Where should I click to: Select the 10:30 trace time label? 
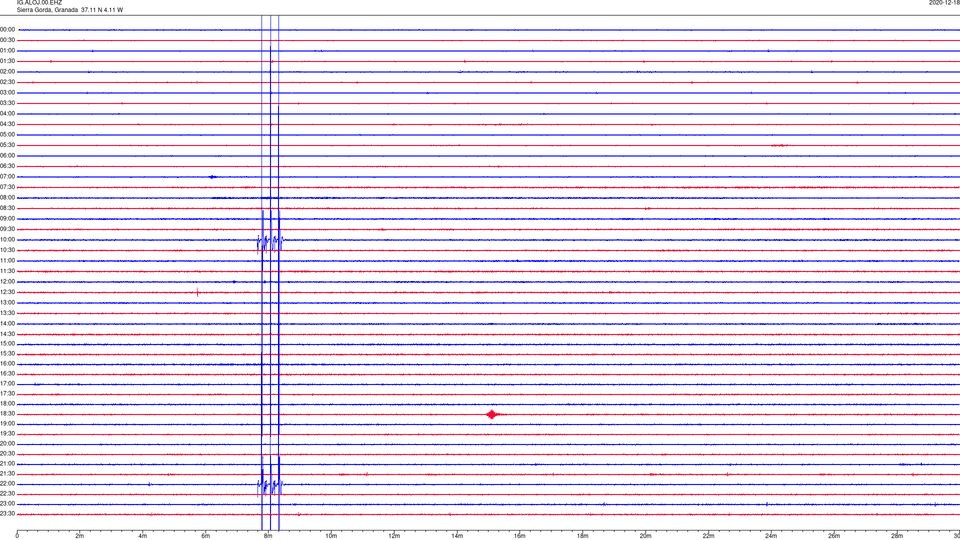point(7,250)
